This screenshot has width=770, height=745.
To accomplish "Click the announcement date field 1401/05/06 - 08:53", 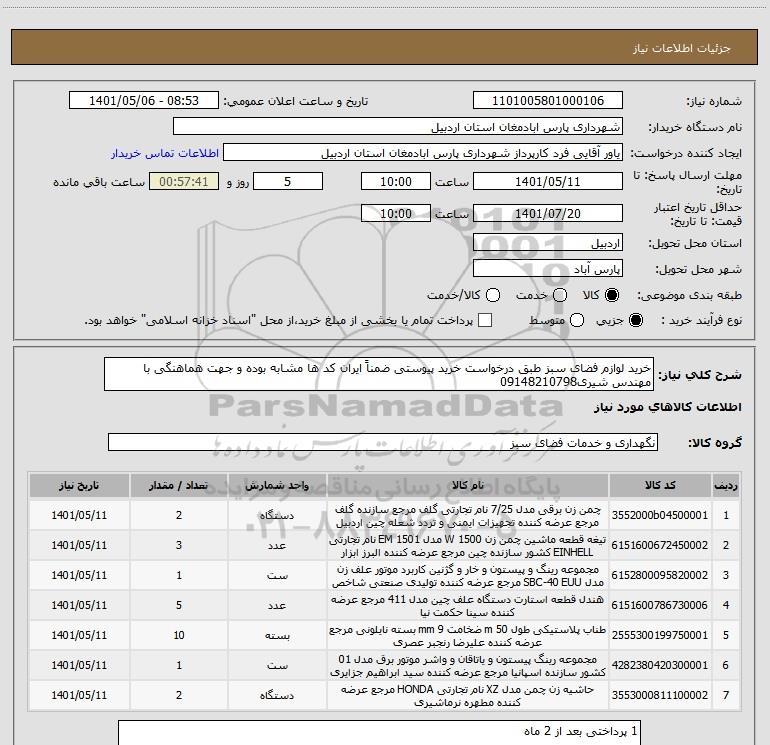I will [144, 101].
